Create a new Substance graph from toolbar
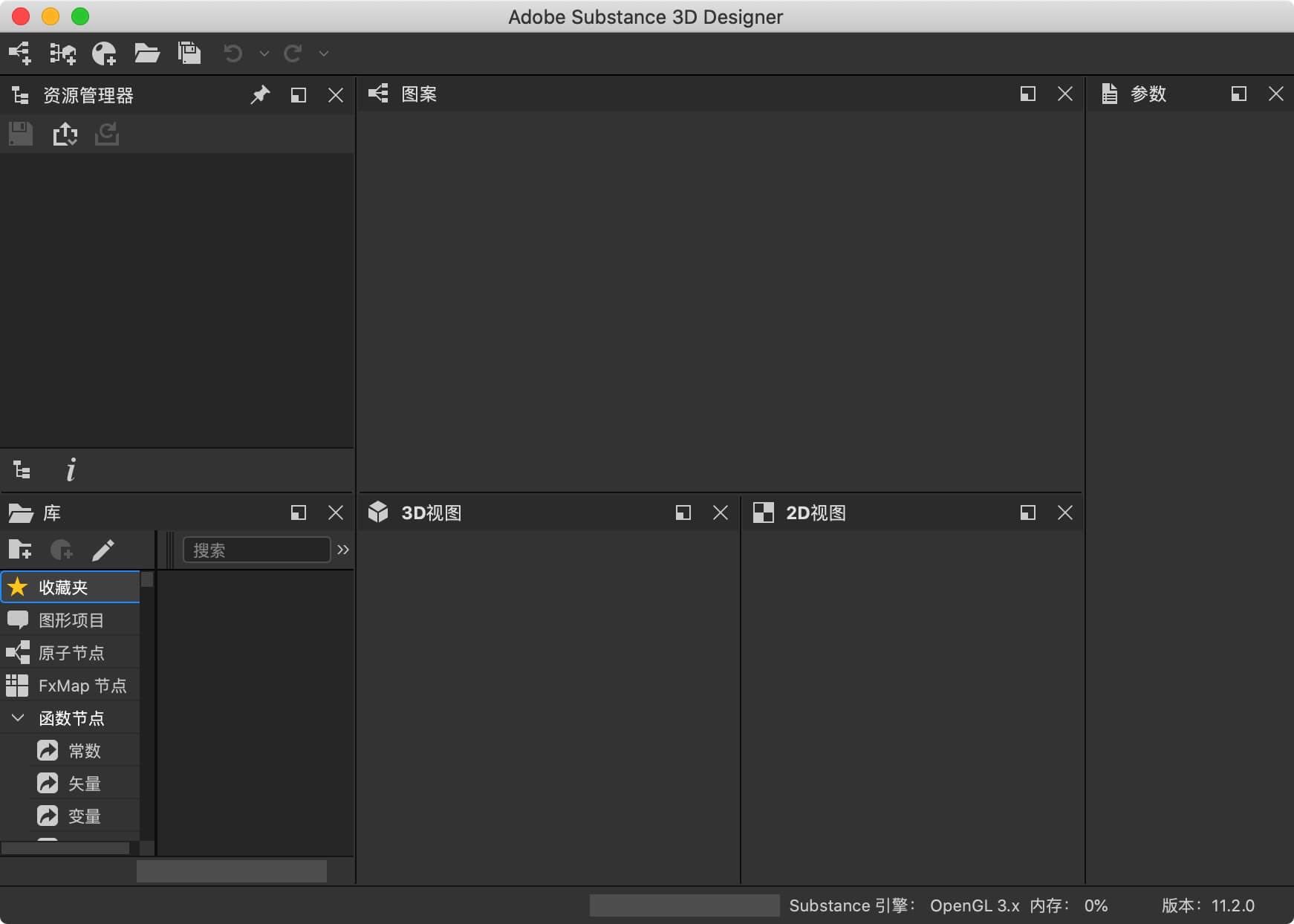Image resolution: width=1294 pixels, height=924 pixels. pyautogui.click(x=20, y=53)
